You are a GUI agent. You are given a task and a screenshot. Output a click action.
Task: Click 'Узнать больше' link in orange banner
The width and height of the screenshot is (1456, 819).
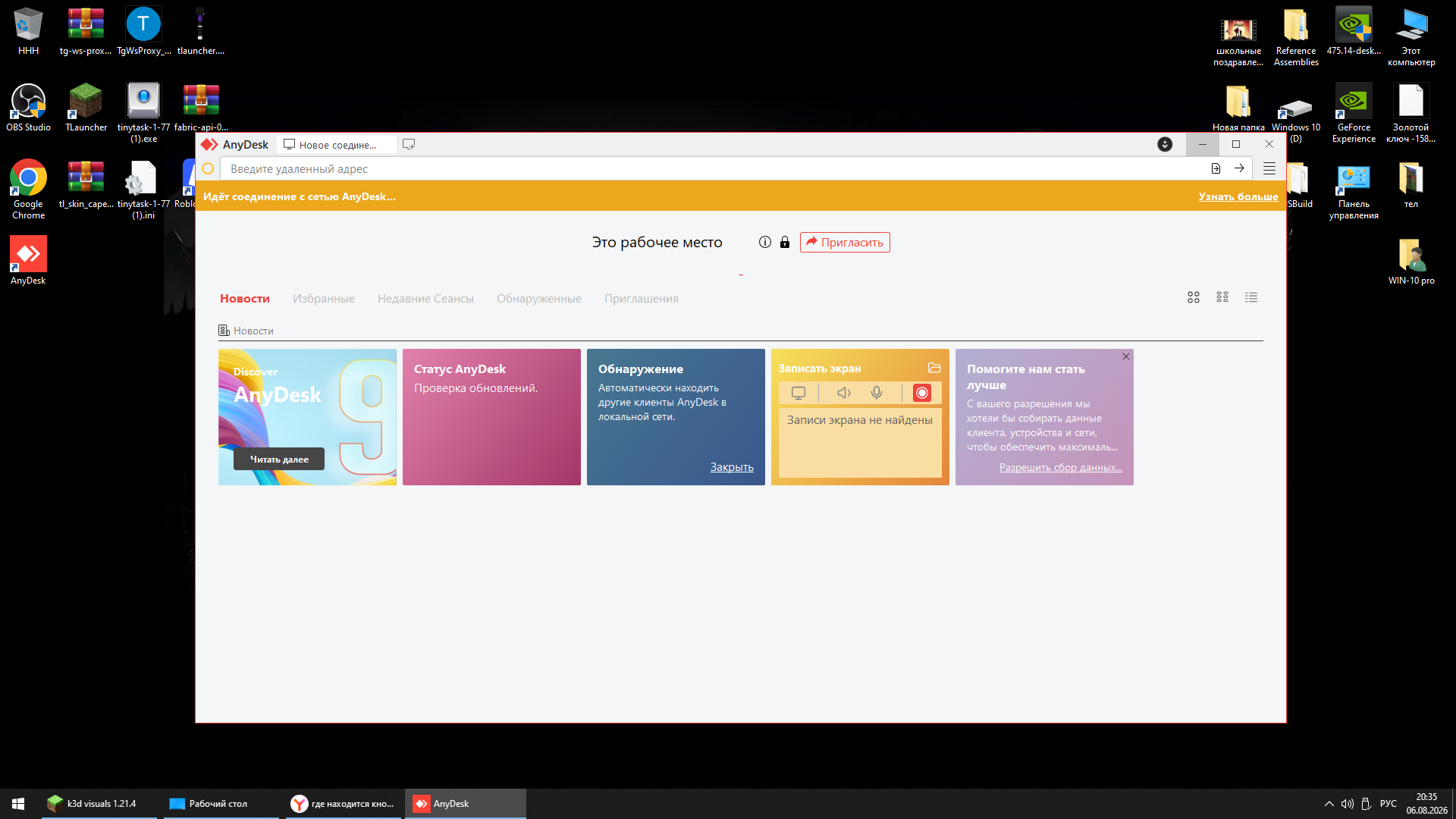pos(1238,196)
